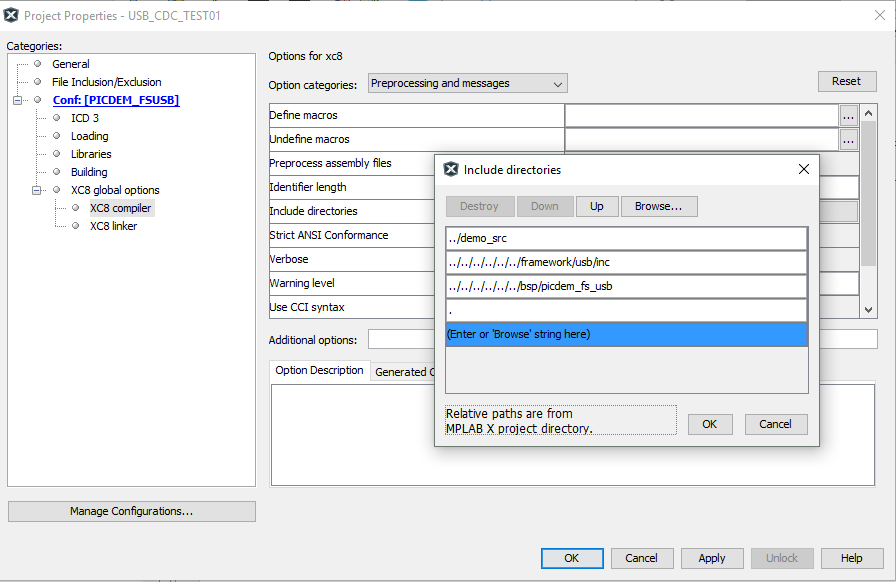Open File Inclusion/Exclusion category
The height and width of the screenshot is (582, 896).
click(x=107, y=82)
